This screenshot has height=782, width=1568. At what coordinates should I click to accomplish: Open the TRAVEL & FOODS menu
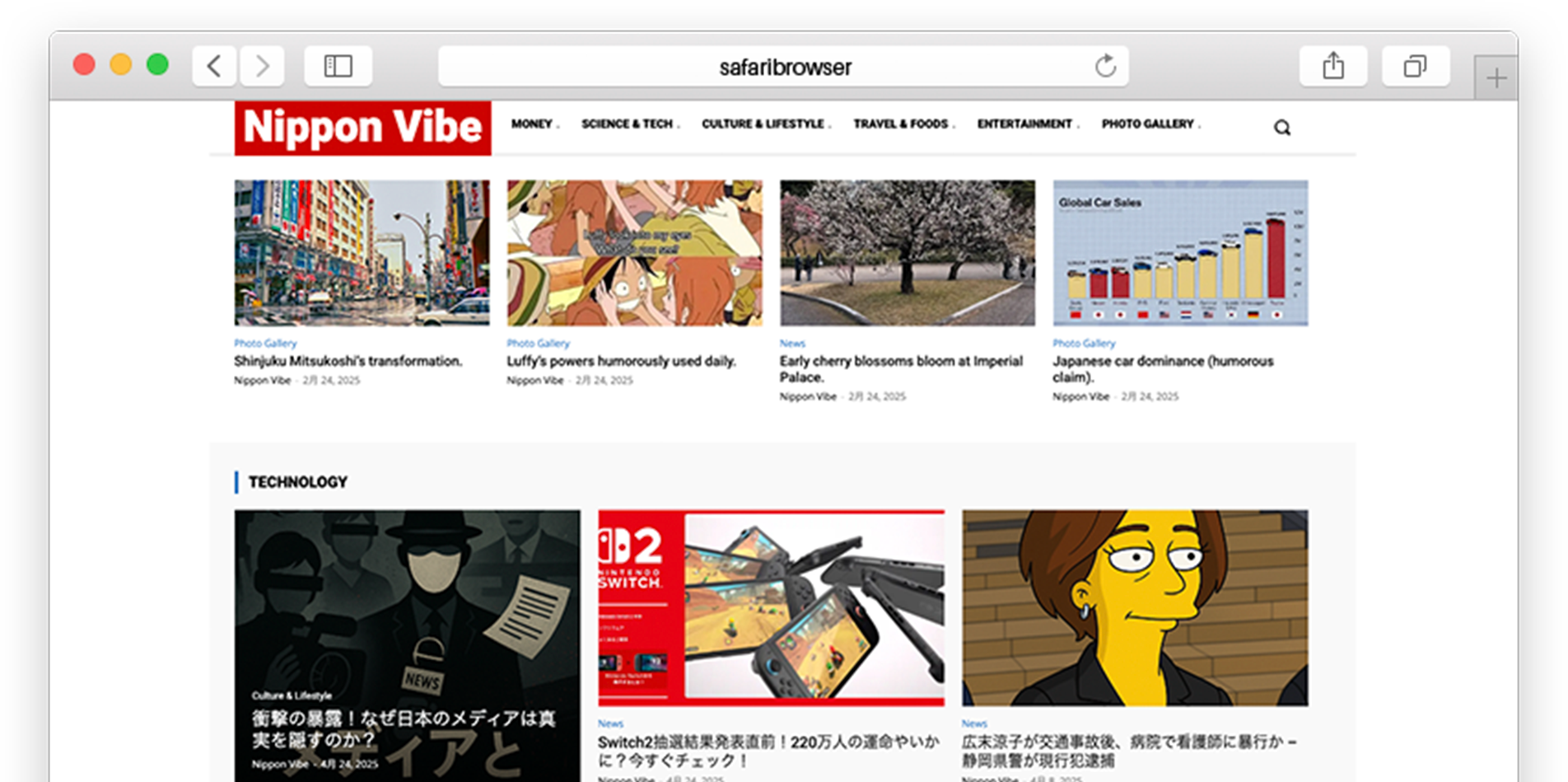coord(900,124)
